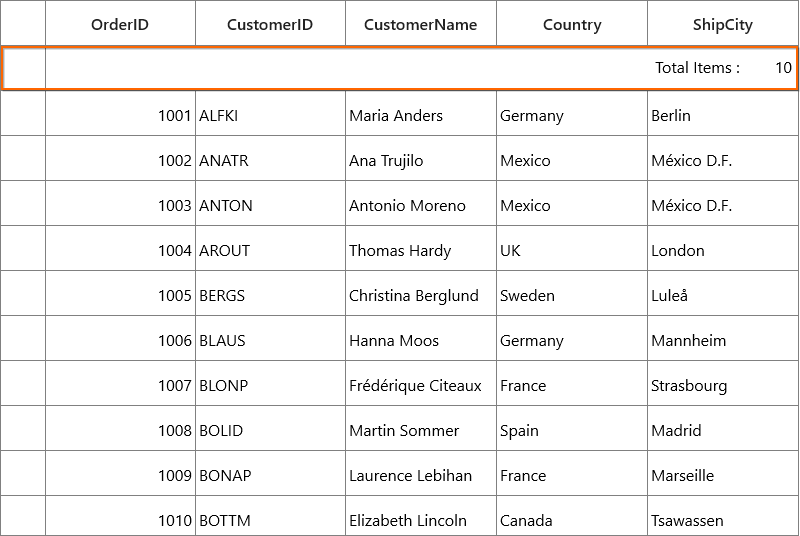800x536 pixels.
Task: Select the Frédérique Citeaux cell
Action: click(421, 384)
